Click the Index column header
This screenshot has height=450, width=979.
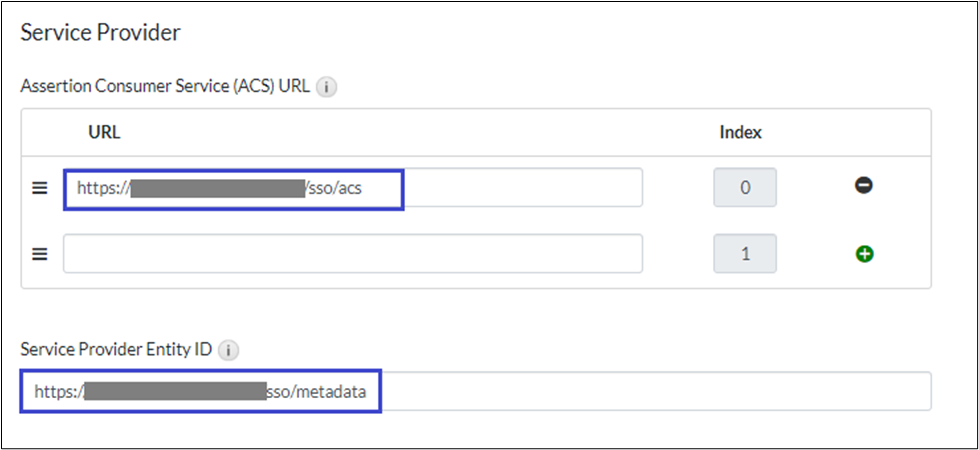coord(741,132)
